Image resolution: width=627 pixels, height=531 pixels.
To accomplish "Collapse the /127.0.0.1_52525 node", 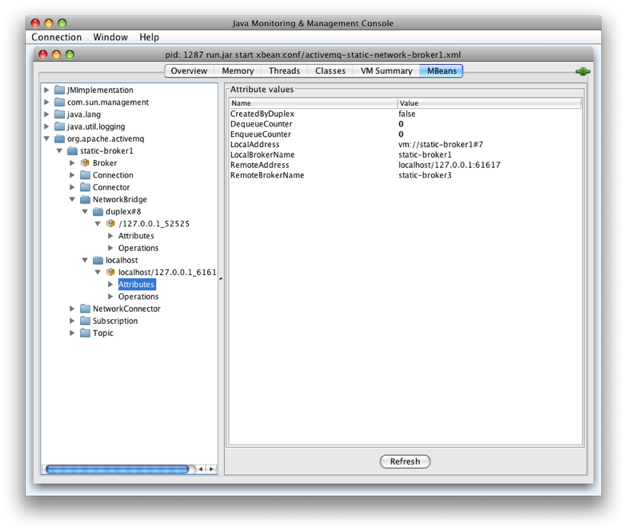I will click(98, 224).
